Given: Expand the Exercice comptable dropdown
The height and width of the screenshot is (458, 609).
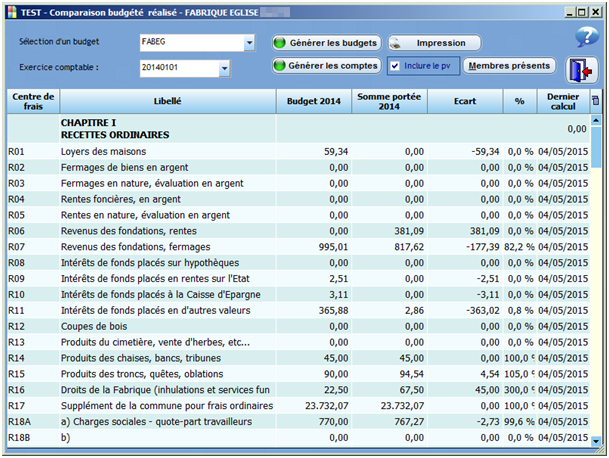Looking at the screenshot, I should click(x=224, y=68).
